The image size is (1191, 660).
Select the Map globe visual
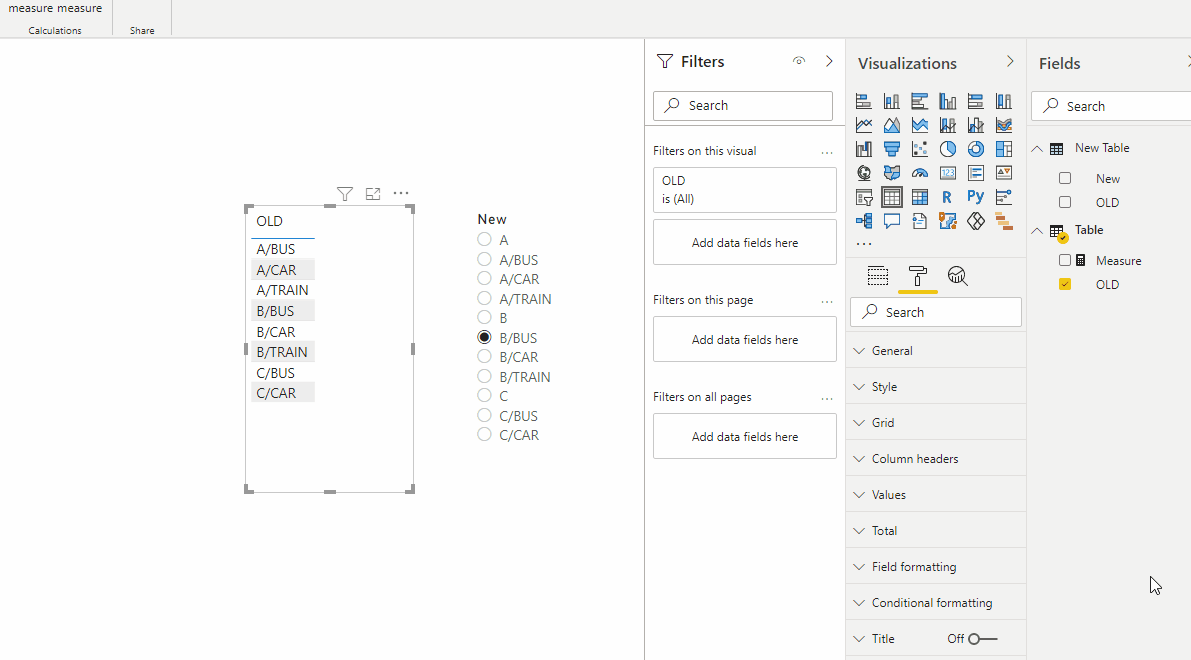(x=864, y=173)
